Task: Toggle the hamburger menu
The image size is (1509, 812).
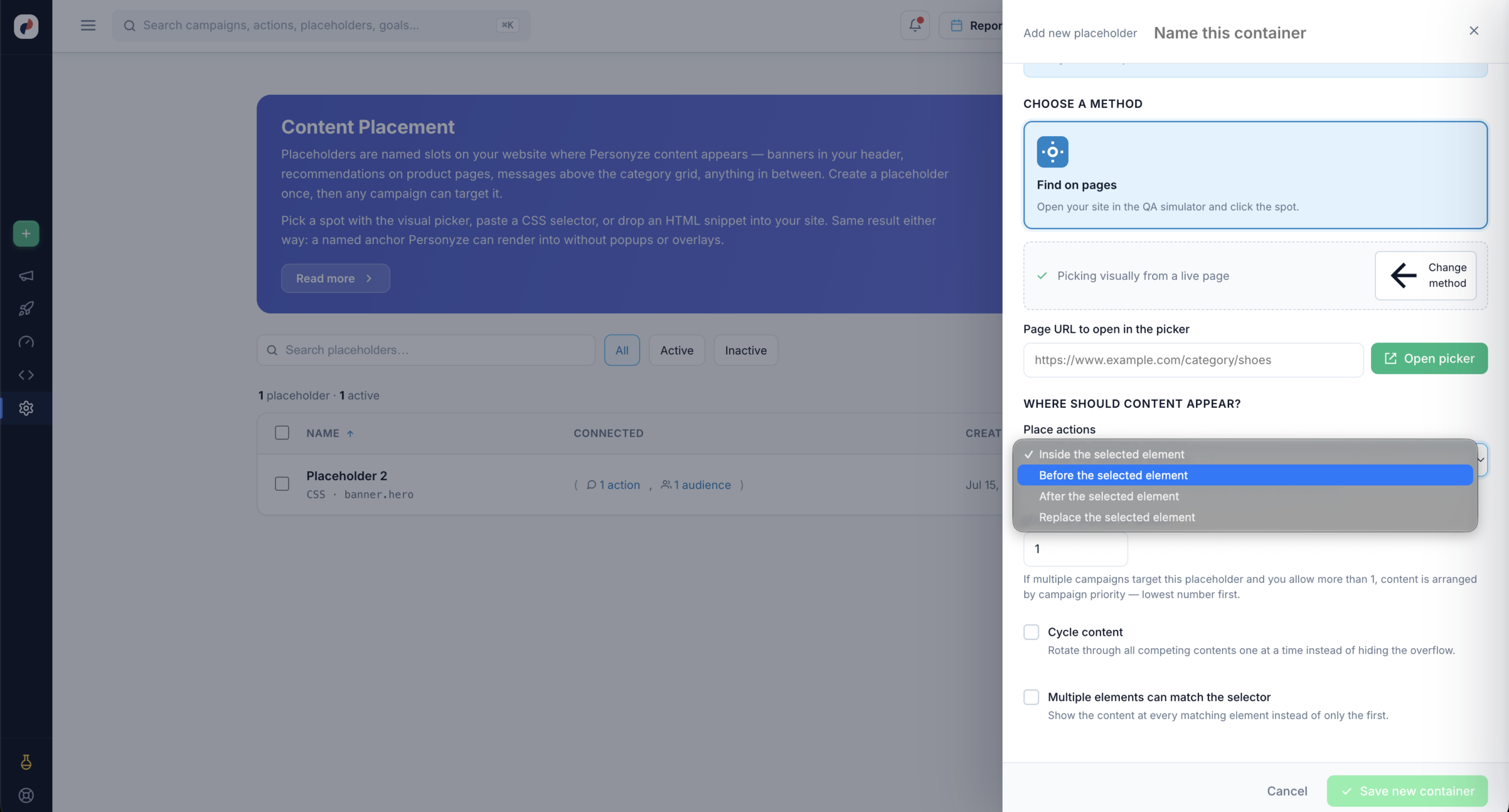Action: click(x=88, y=25)
